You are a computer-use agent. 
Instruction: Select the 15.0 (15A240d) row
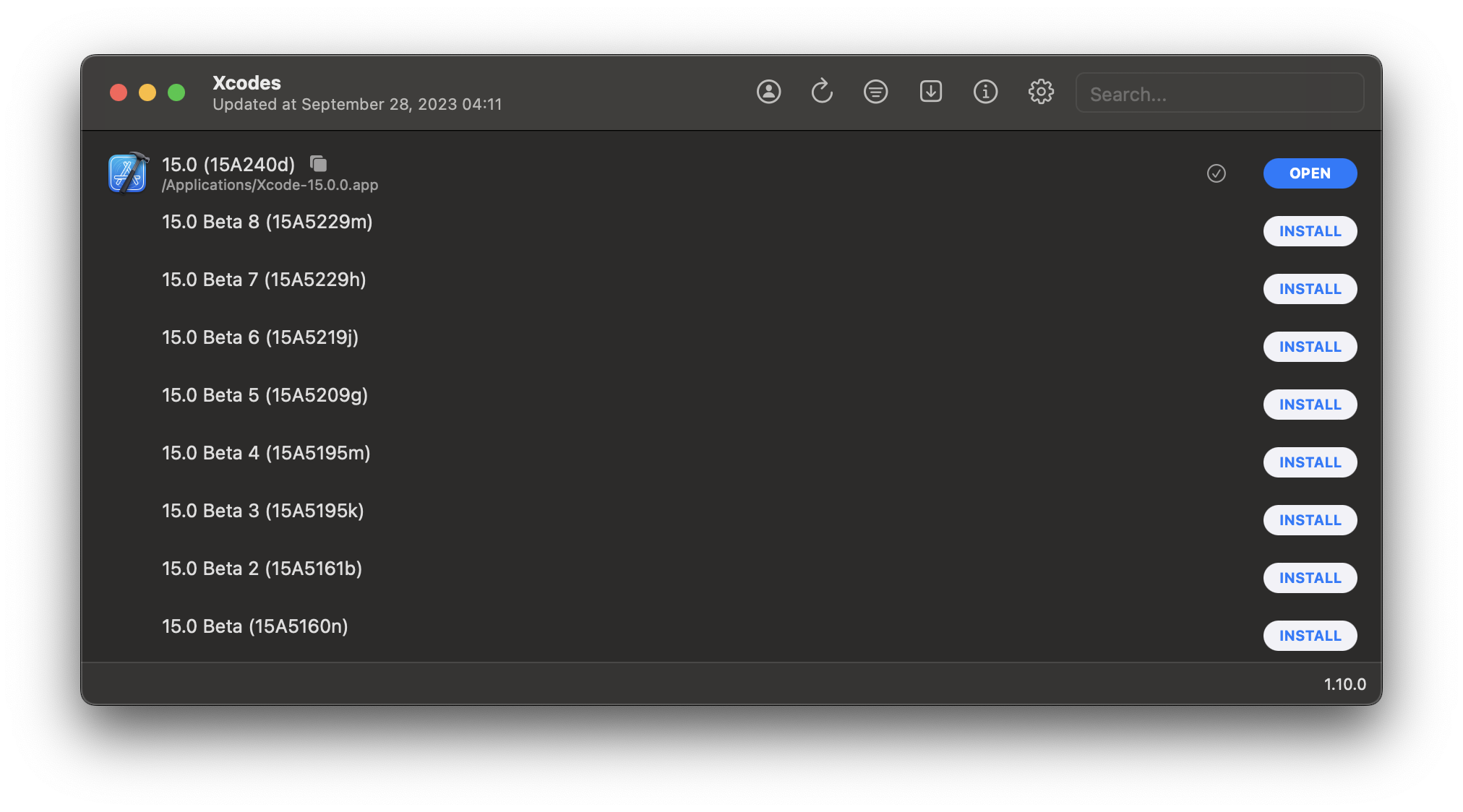click(x=731, y=173)
